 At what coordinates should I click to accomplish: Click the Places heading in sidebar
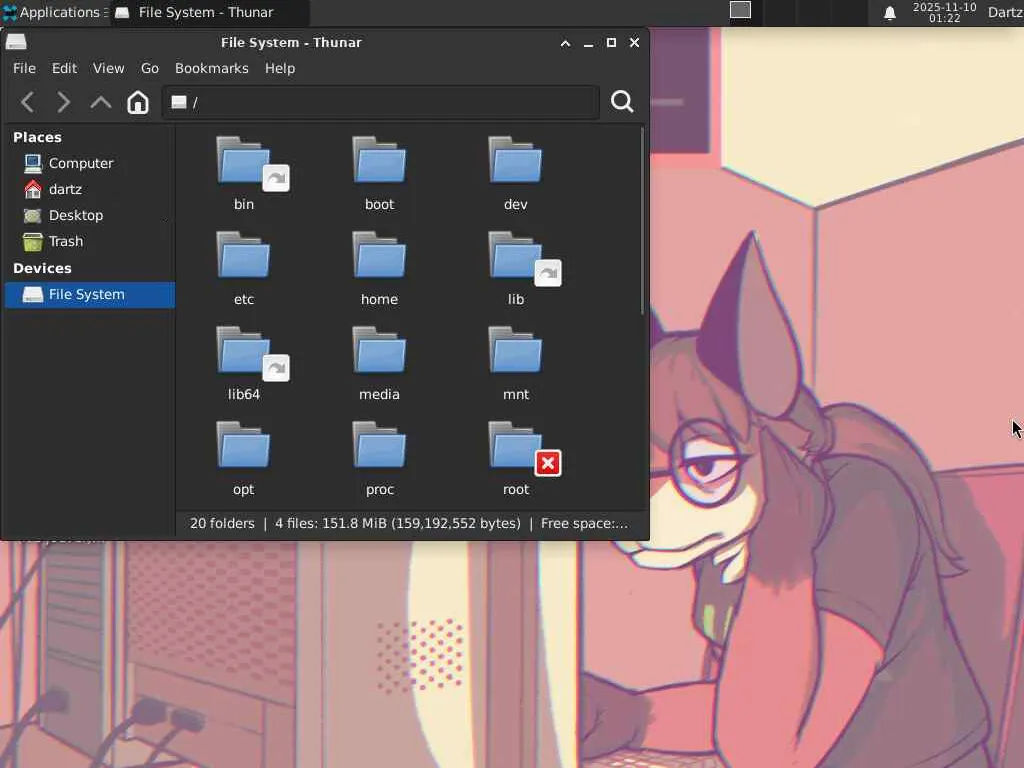[x=37, y=138]
